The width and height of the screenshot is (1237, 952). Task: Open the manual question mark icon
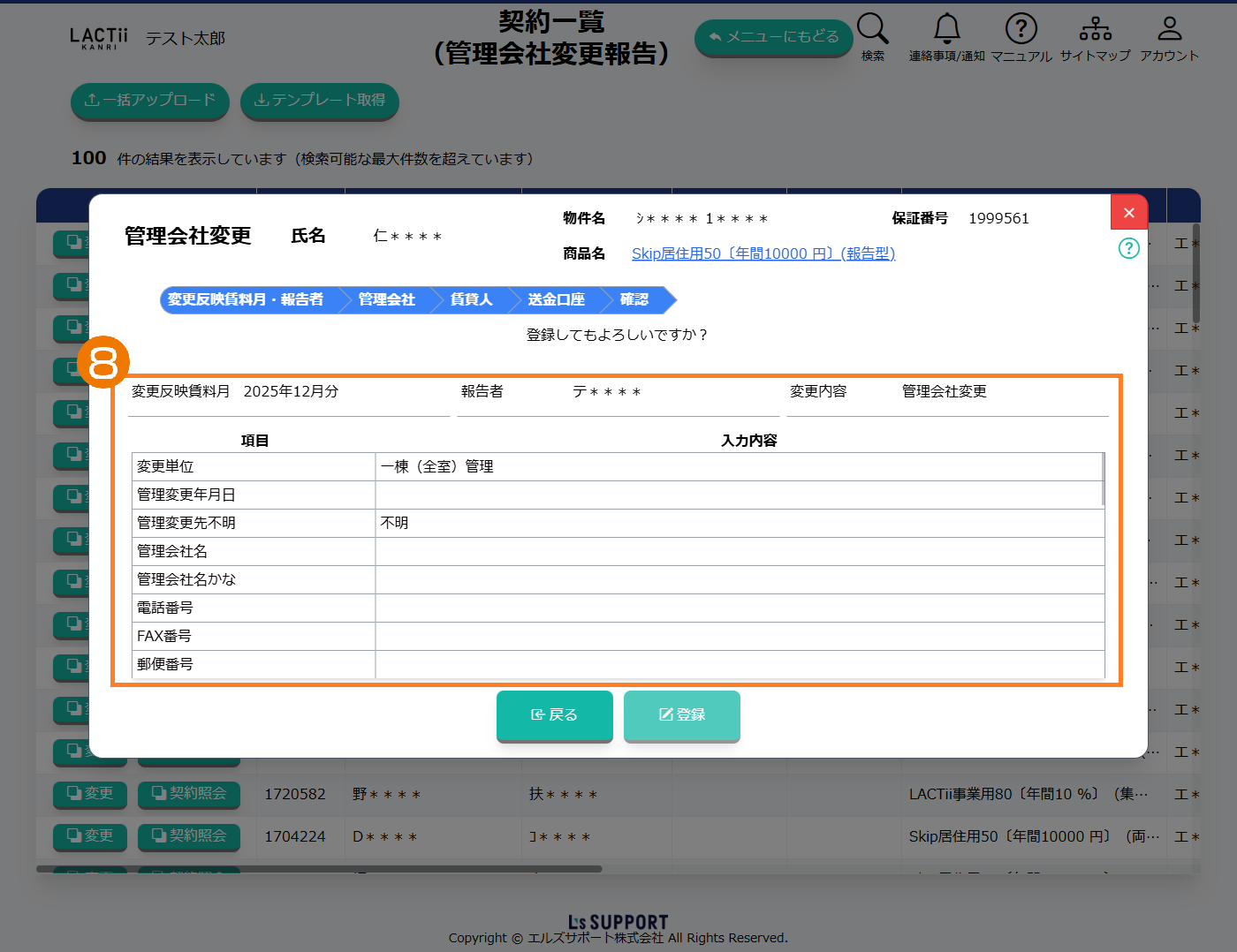coord(1021,30)
